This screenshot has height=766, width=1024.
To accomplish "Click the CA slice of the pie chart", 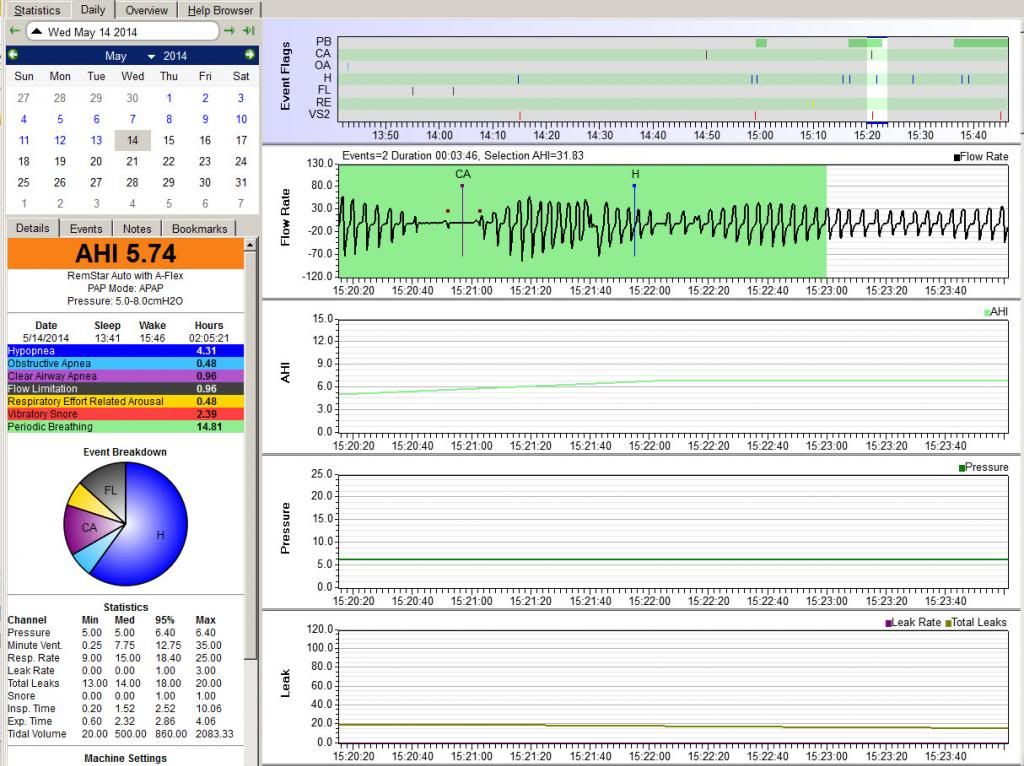I will click(89, 528).
